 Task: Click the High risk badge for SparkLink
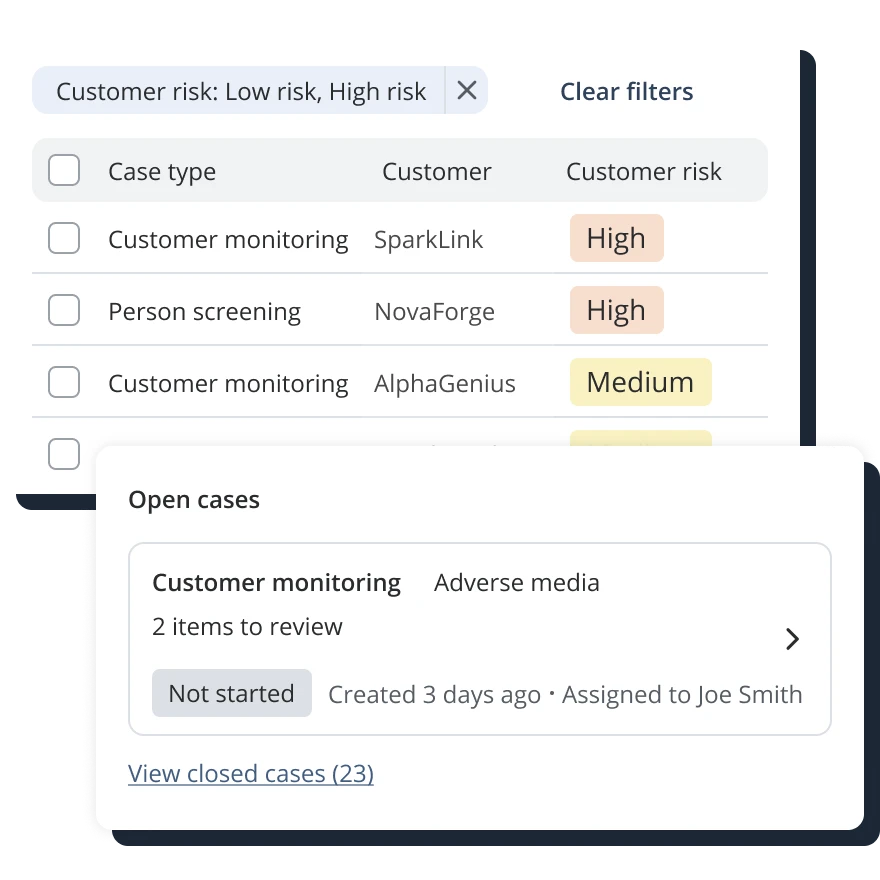coord(617,238)
